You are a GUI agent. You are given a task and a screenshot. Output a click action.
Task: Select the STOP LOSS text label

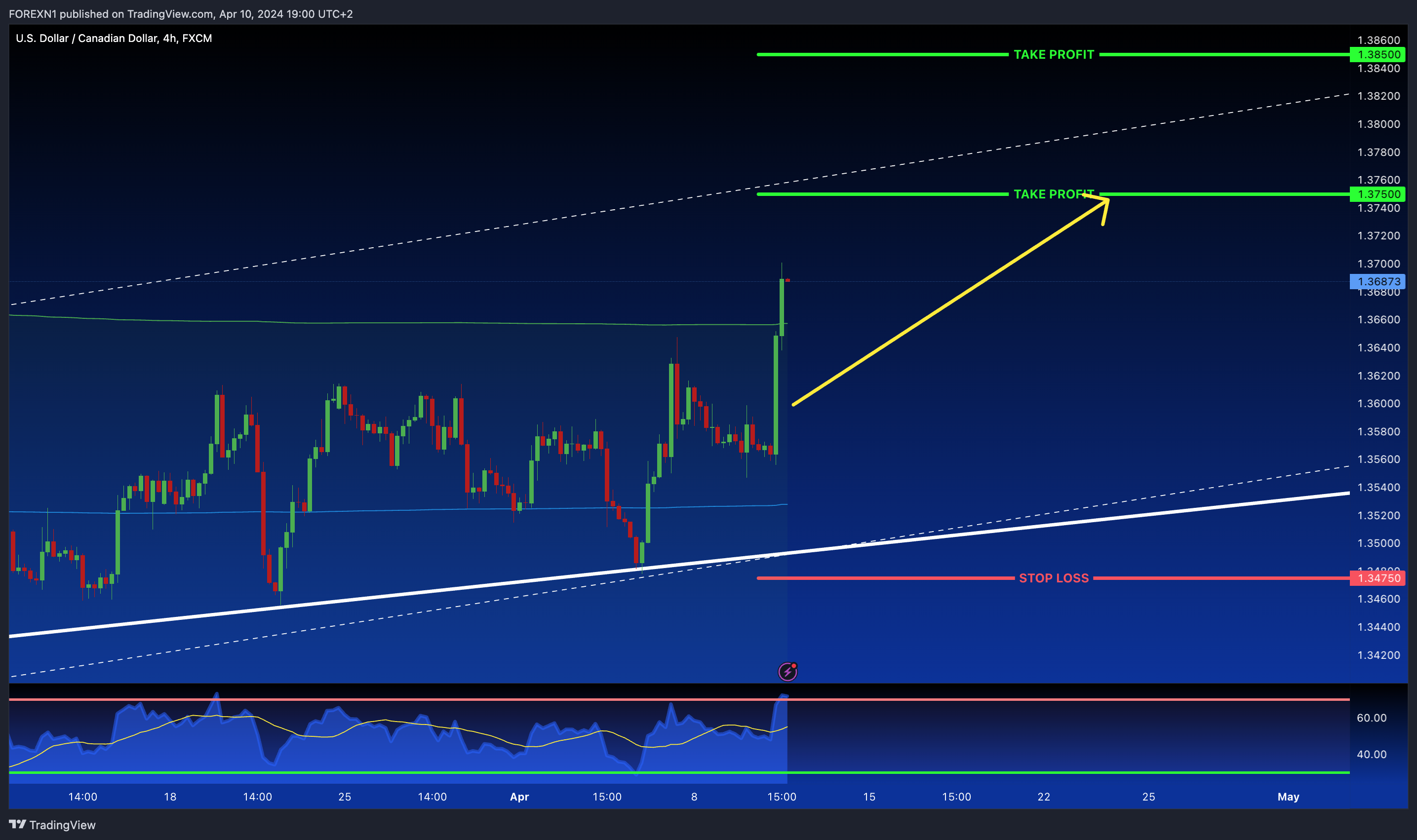click(1054, 578)
